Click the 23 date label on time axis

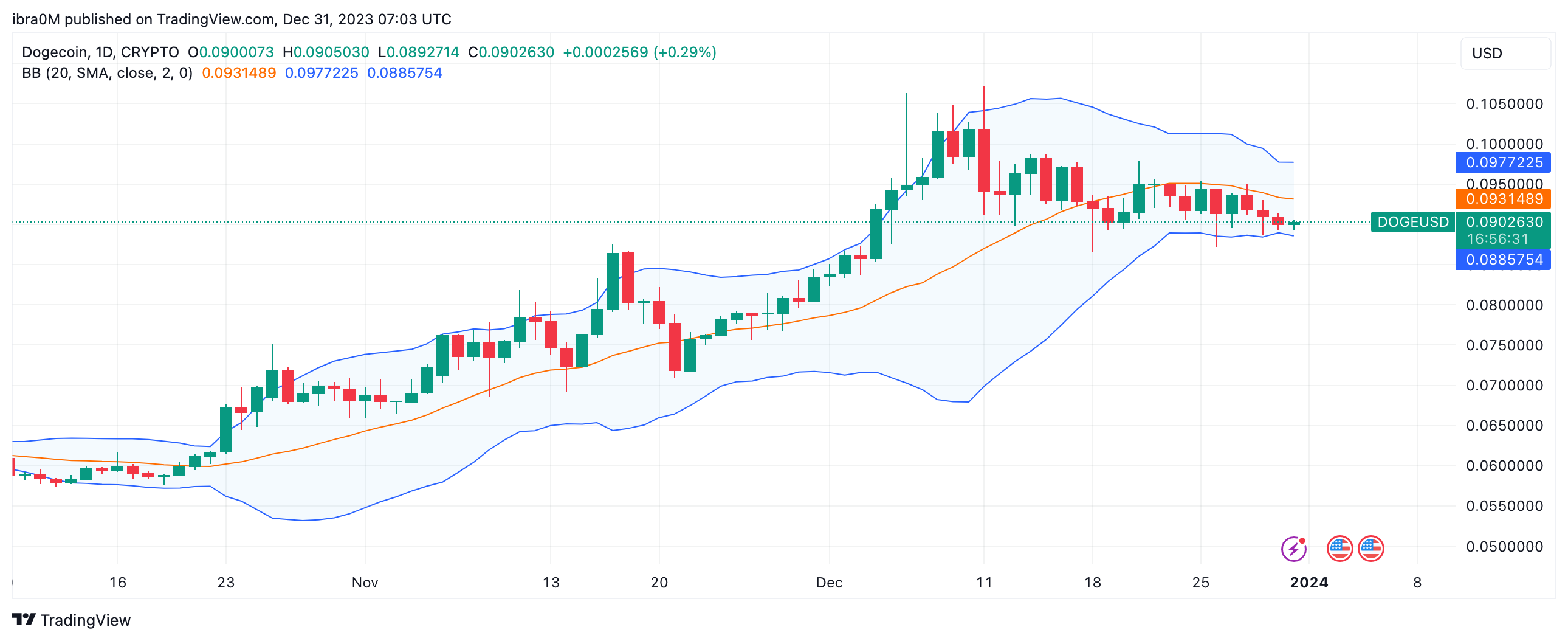click(226, 583)
